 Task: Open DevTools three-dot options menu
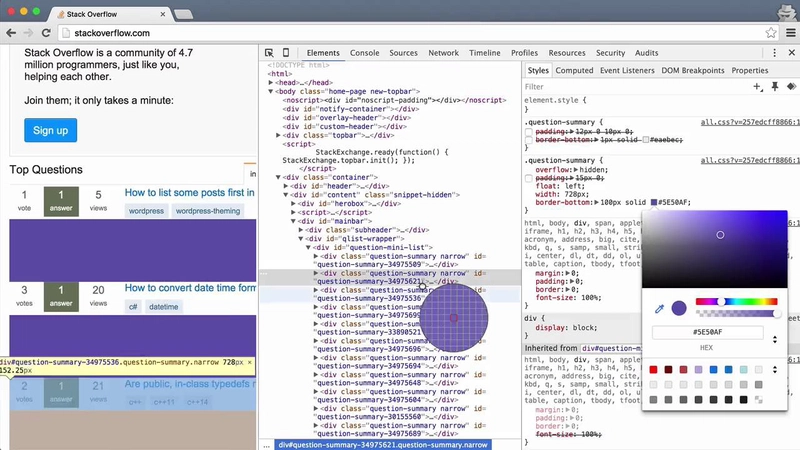[774, 53]
